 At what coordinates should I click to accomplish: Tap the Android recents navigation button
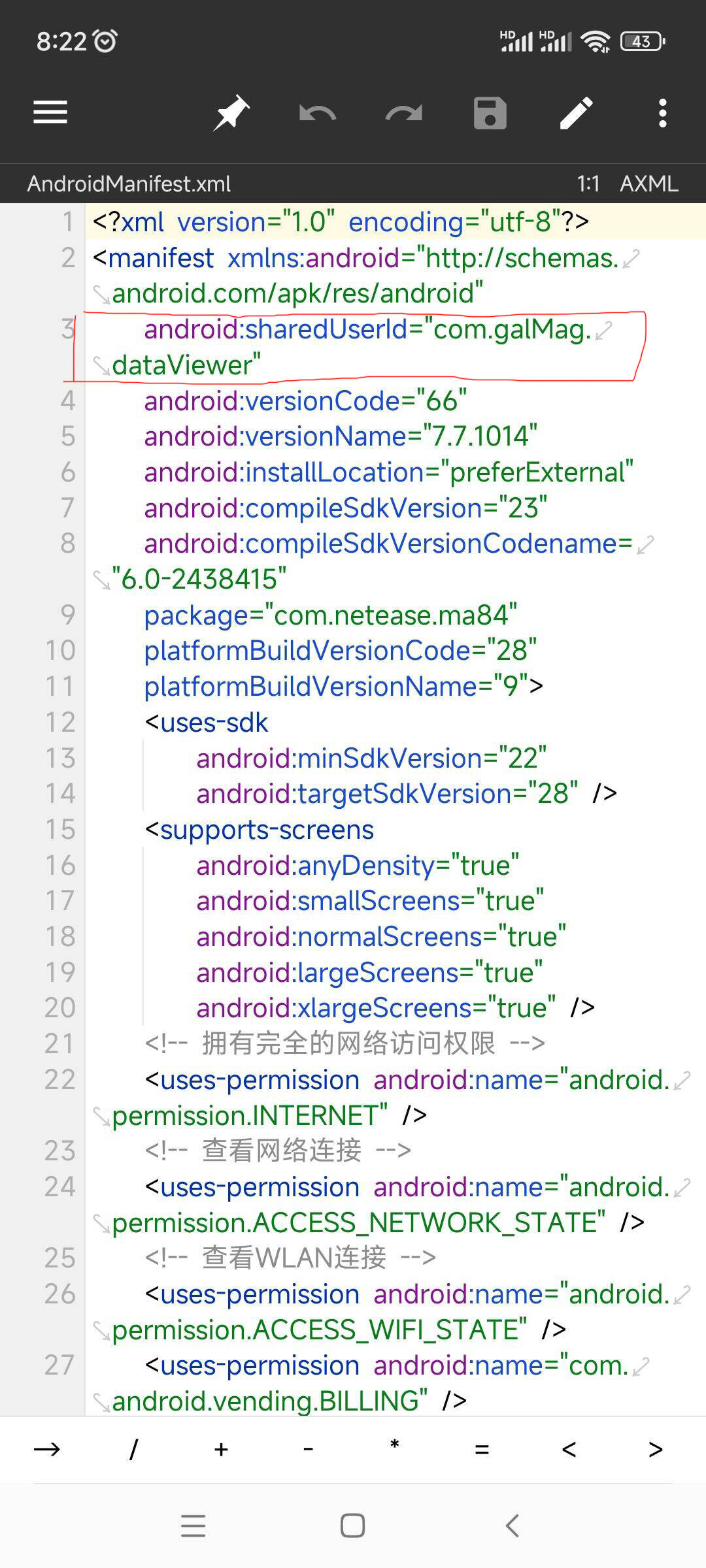point(193,1526)
